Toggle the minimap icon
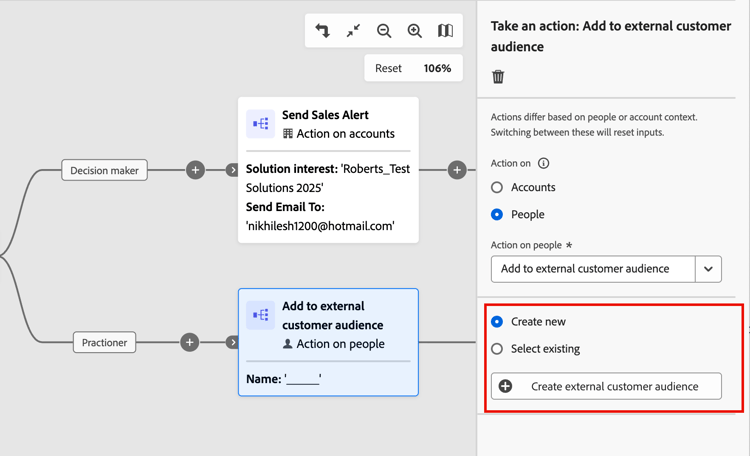This screenshot has width=750, height=456. pyautogui.click(x=445, y=31)
